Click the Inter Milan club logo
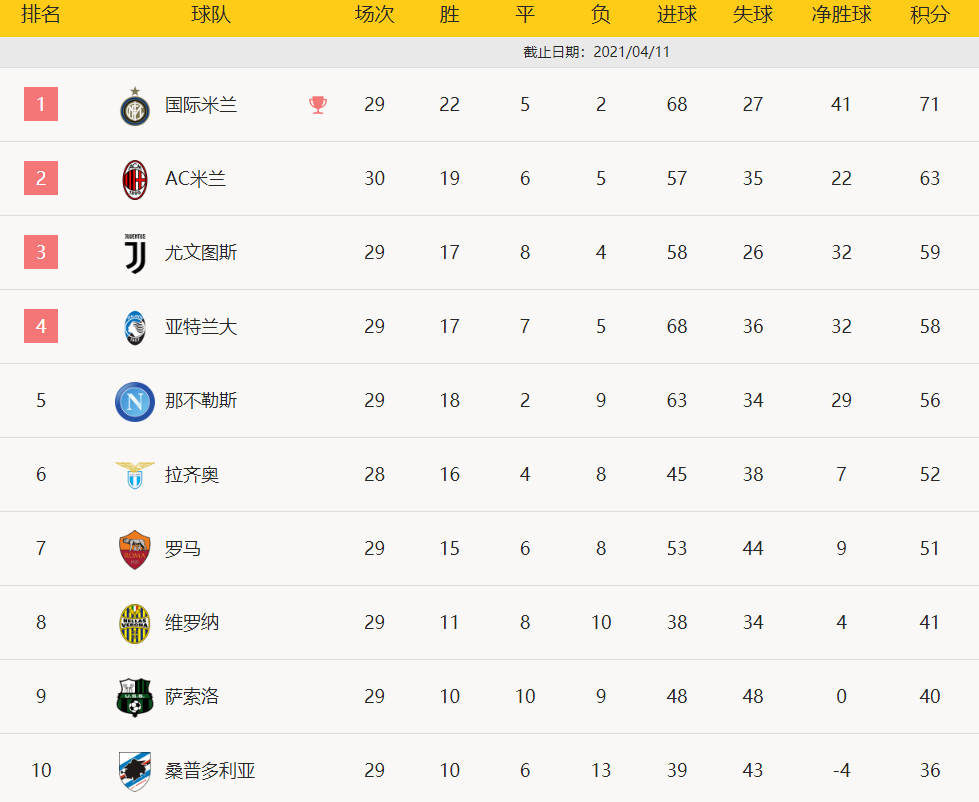979x802 pixels. (x=135, y=106)
